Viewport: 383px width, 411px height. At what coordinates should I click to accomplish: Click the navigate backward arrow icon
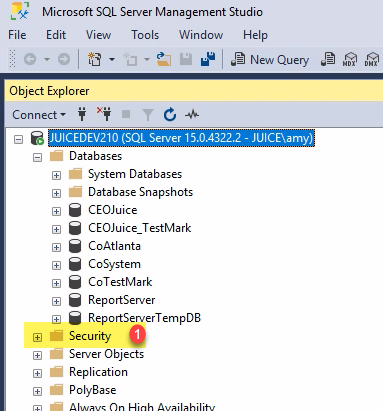pyautogui.click(x=30, y=59)
